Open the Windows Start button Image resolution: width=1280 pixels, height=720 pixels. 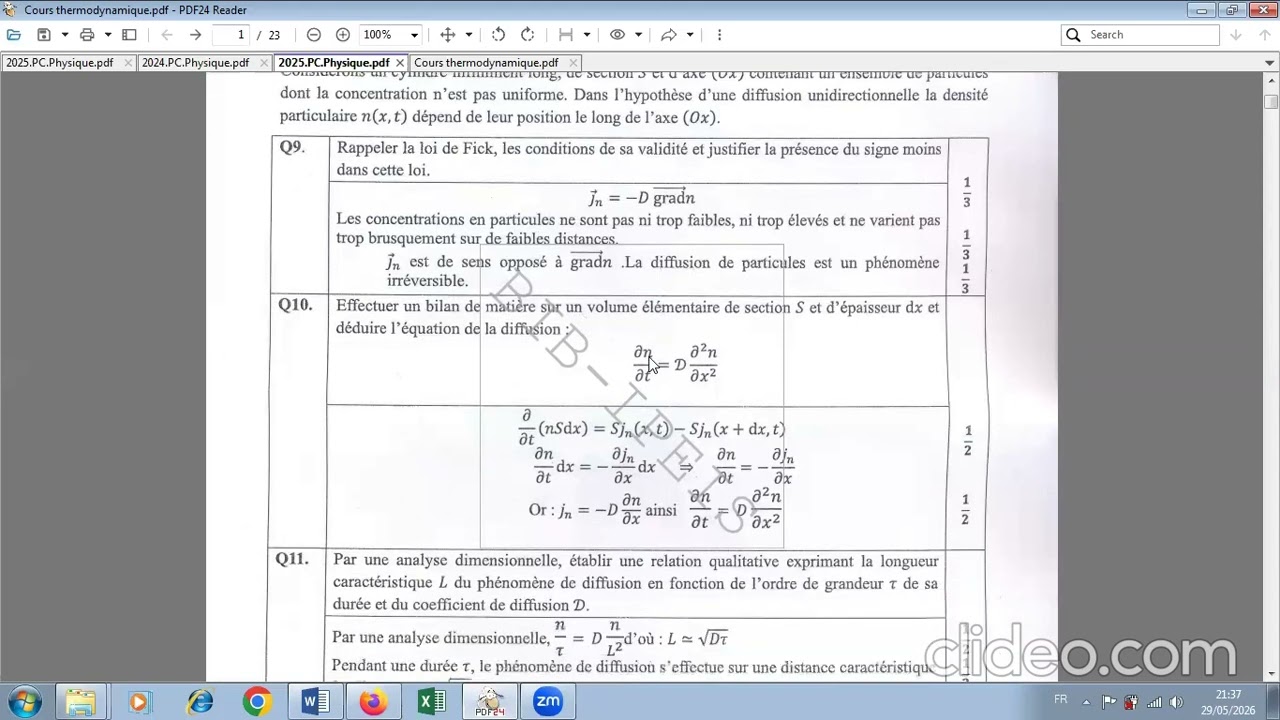tap(24, 701)
